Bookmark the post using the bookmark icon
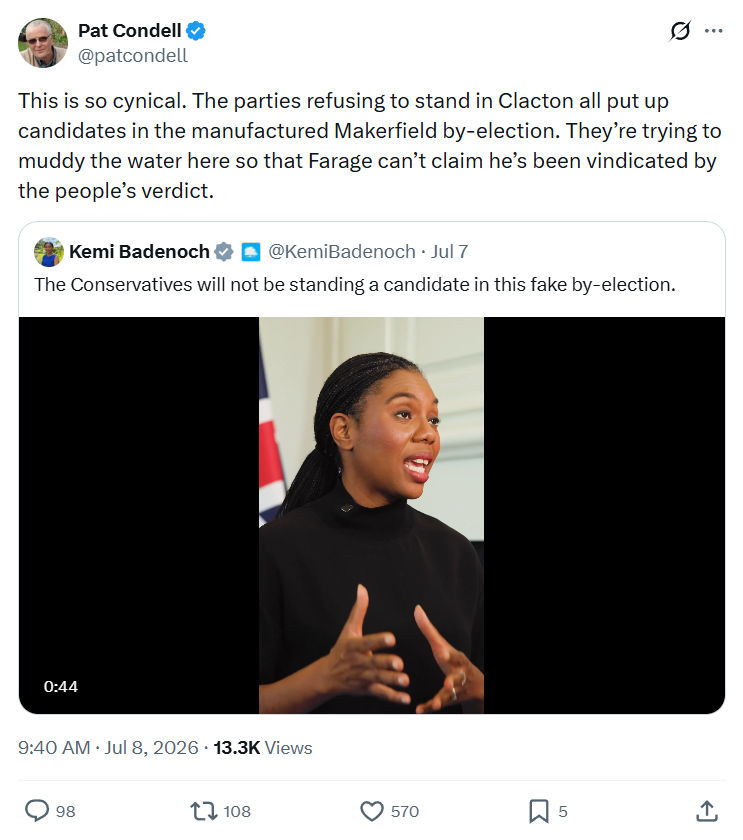743x840 pixels. [x=539, y=811]
